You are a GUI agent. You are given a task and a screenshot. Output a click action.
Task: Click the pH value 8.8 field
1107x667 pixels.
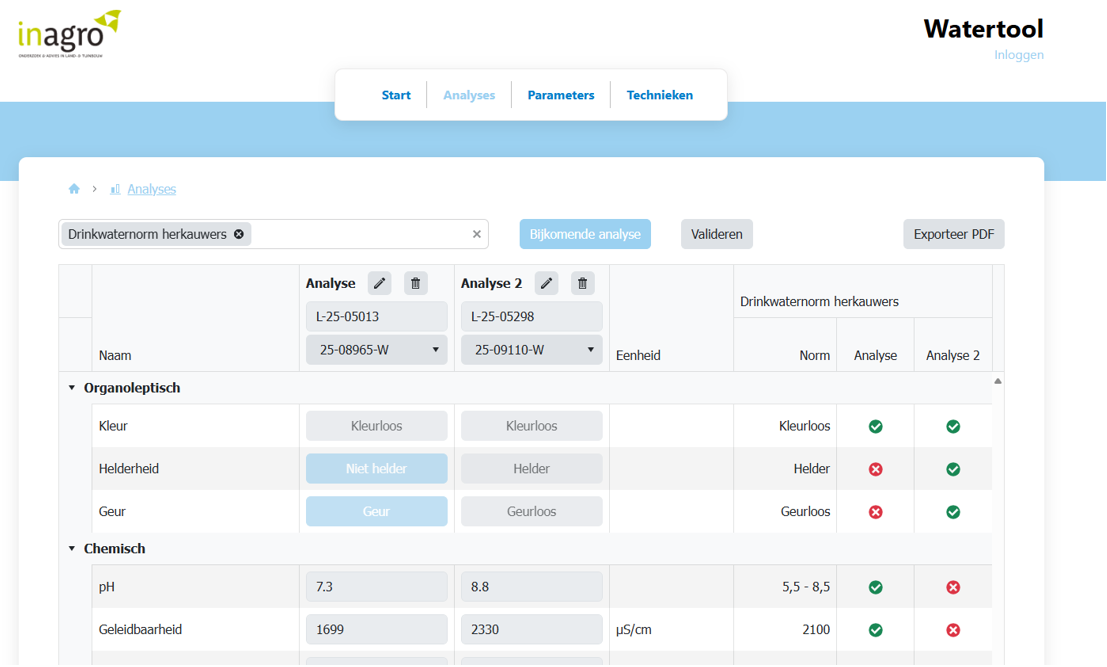point(532,587)
